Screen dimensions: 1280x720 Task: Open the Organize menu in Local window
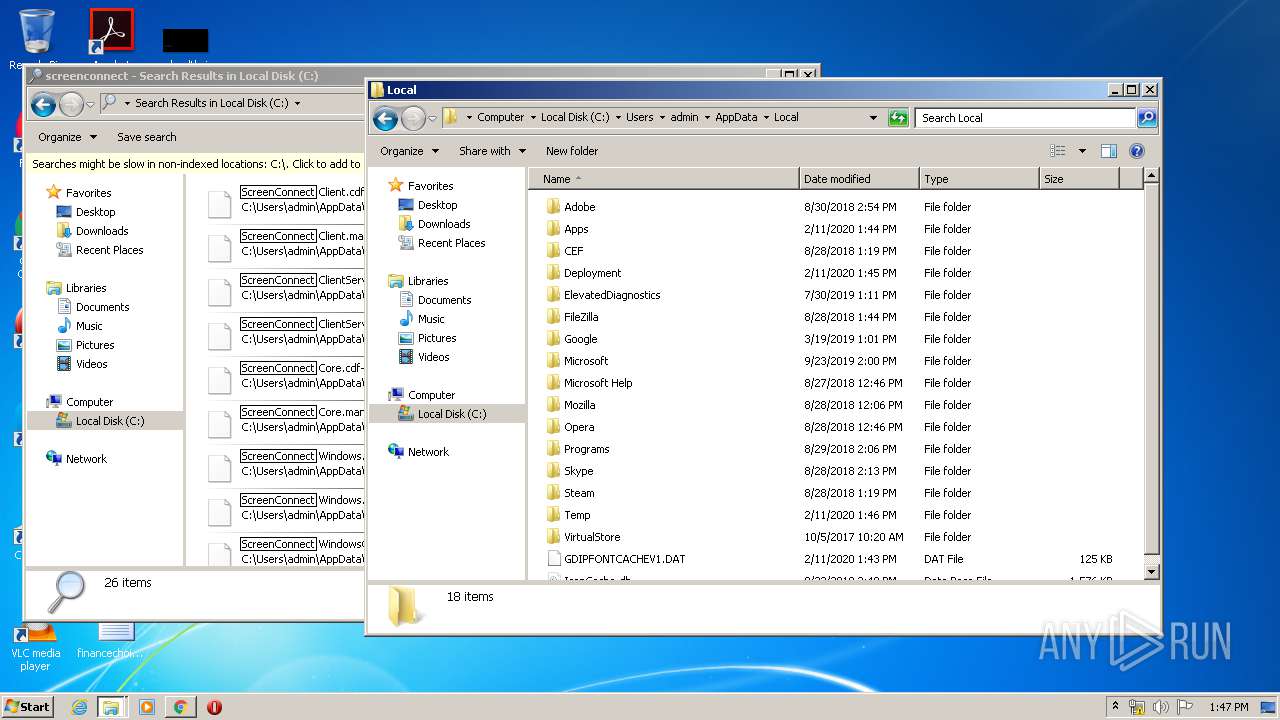pyautogui.click(x=409, y=151)
